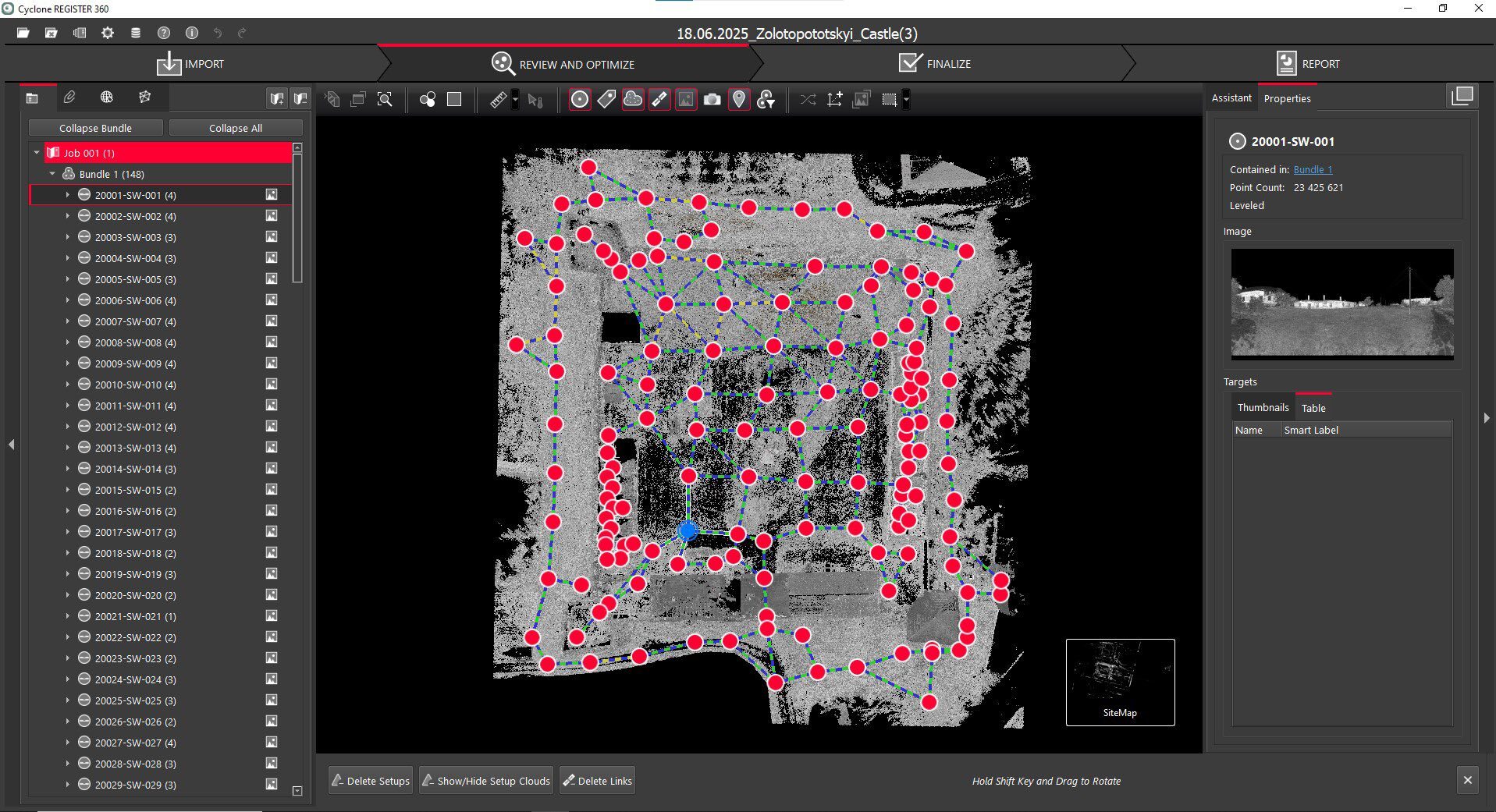
Task: Click the add site map icon
Action: click(861, 99)
